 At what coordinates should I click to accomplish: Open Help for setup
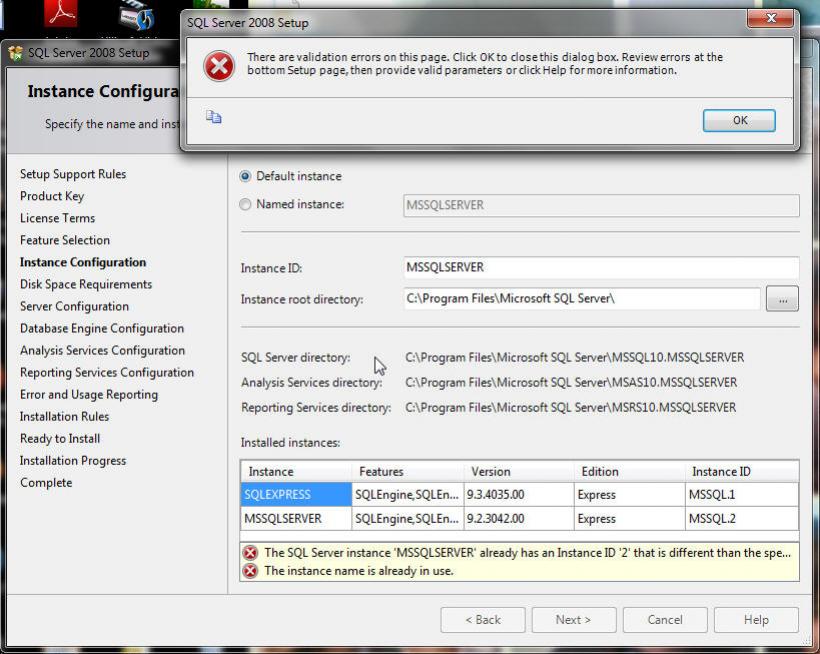(x=756, y=620)
